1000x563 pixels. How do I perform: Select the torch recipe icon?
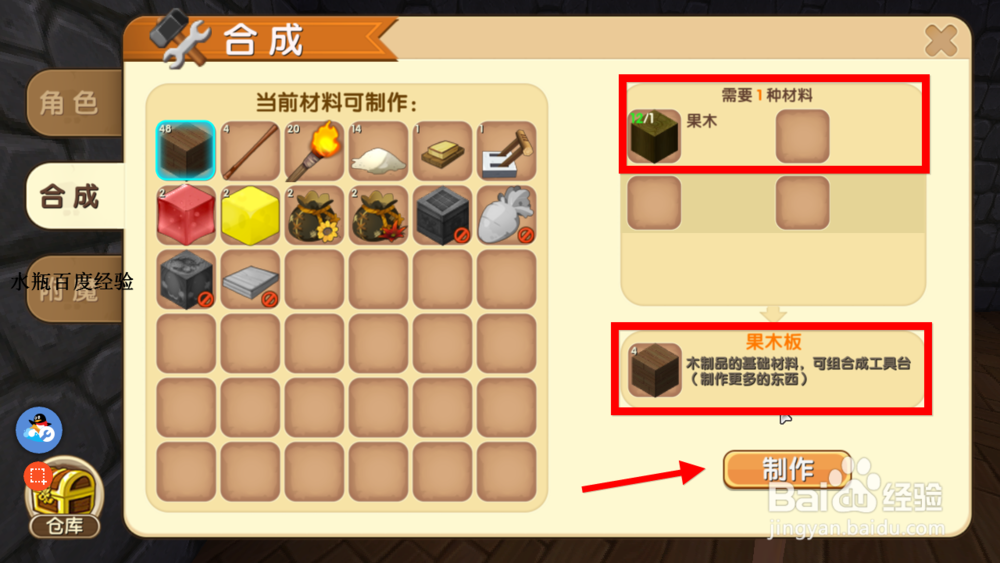[314, 150]
